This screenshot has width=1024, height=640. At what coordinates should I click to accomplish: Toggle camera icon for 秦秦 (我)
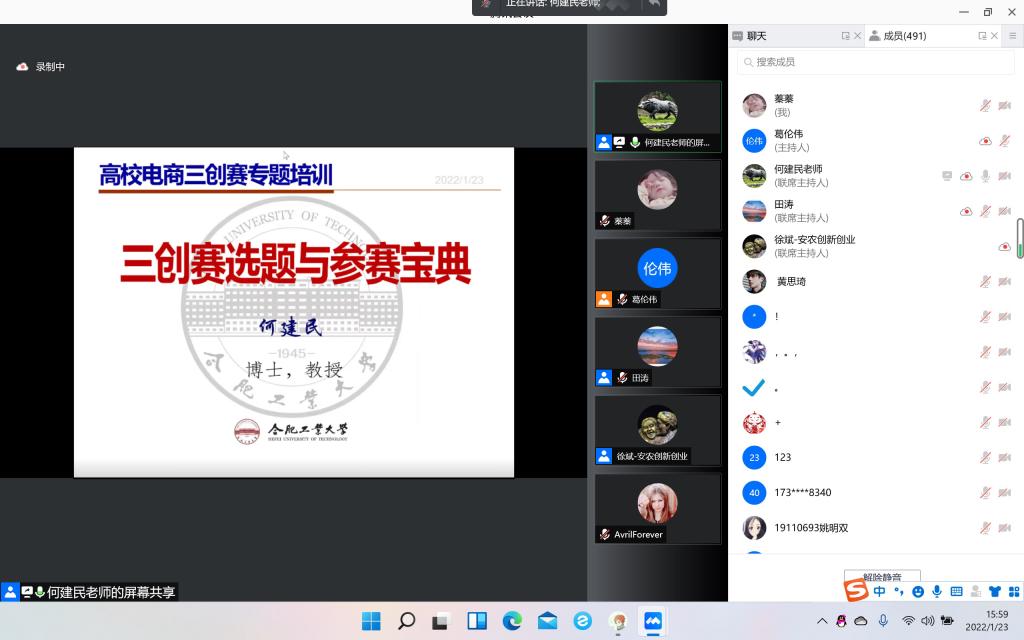[1004, 105]
